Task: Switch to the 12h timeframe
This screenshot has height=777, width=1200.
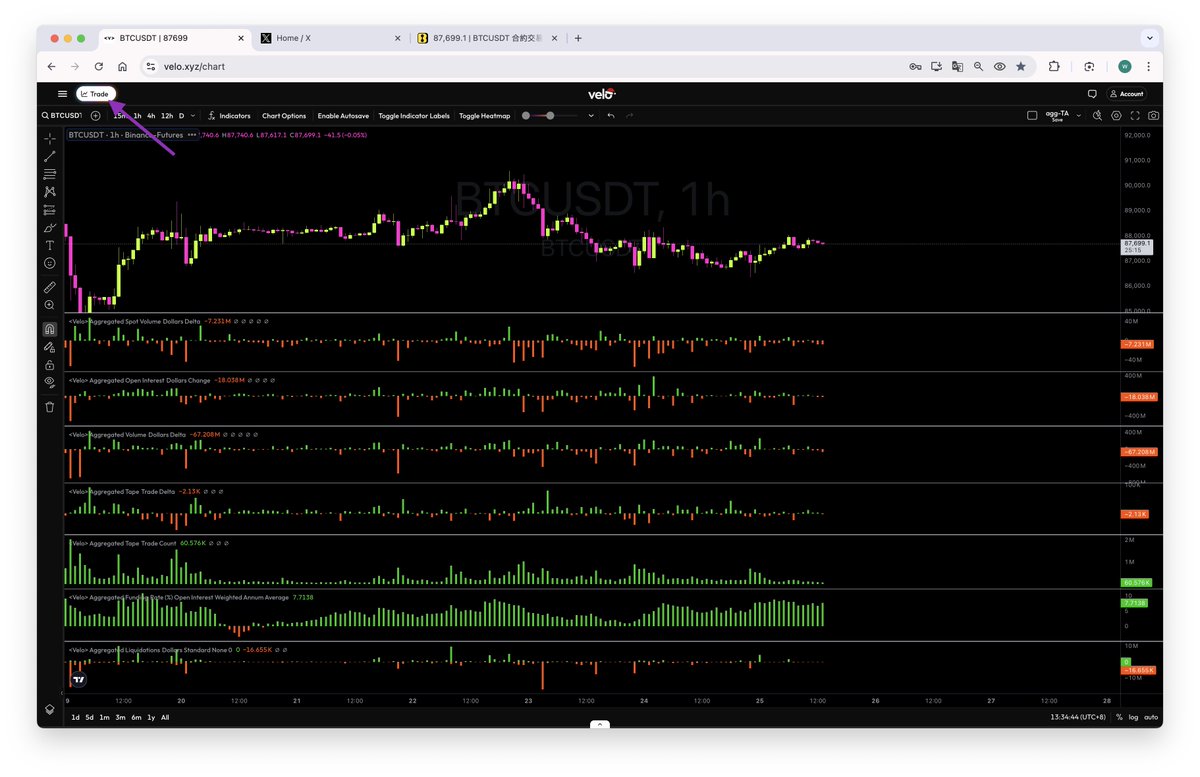Action: coord(167,116)
